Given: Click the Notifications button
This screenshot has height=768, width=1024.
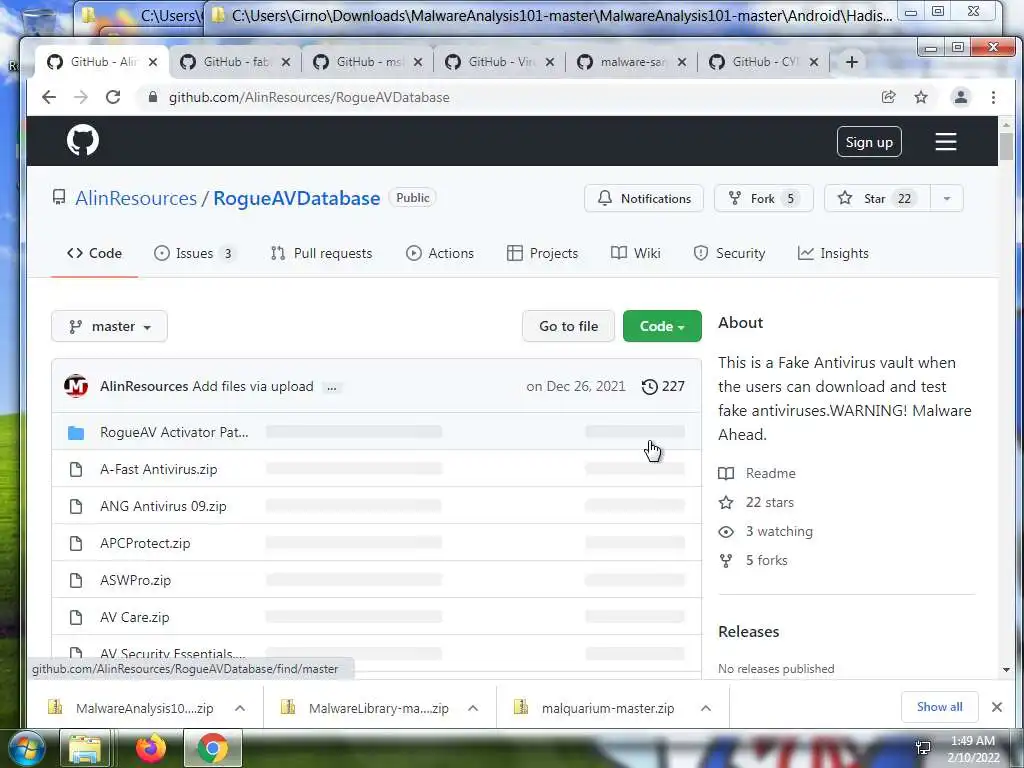Looking at the screenshot, I should pos(643,199).
